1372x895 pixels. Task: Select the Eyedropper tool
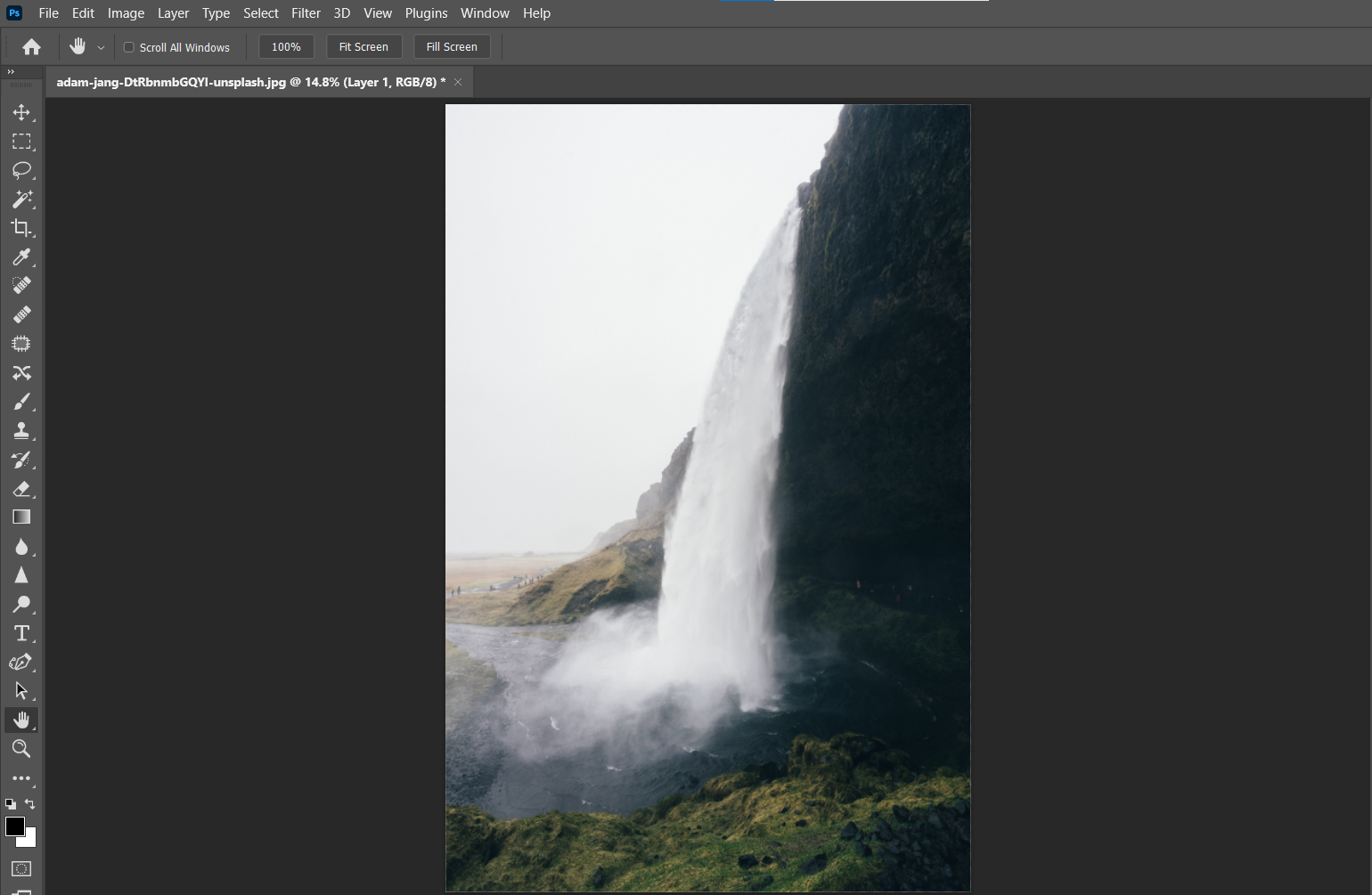click(21, 256)
